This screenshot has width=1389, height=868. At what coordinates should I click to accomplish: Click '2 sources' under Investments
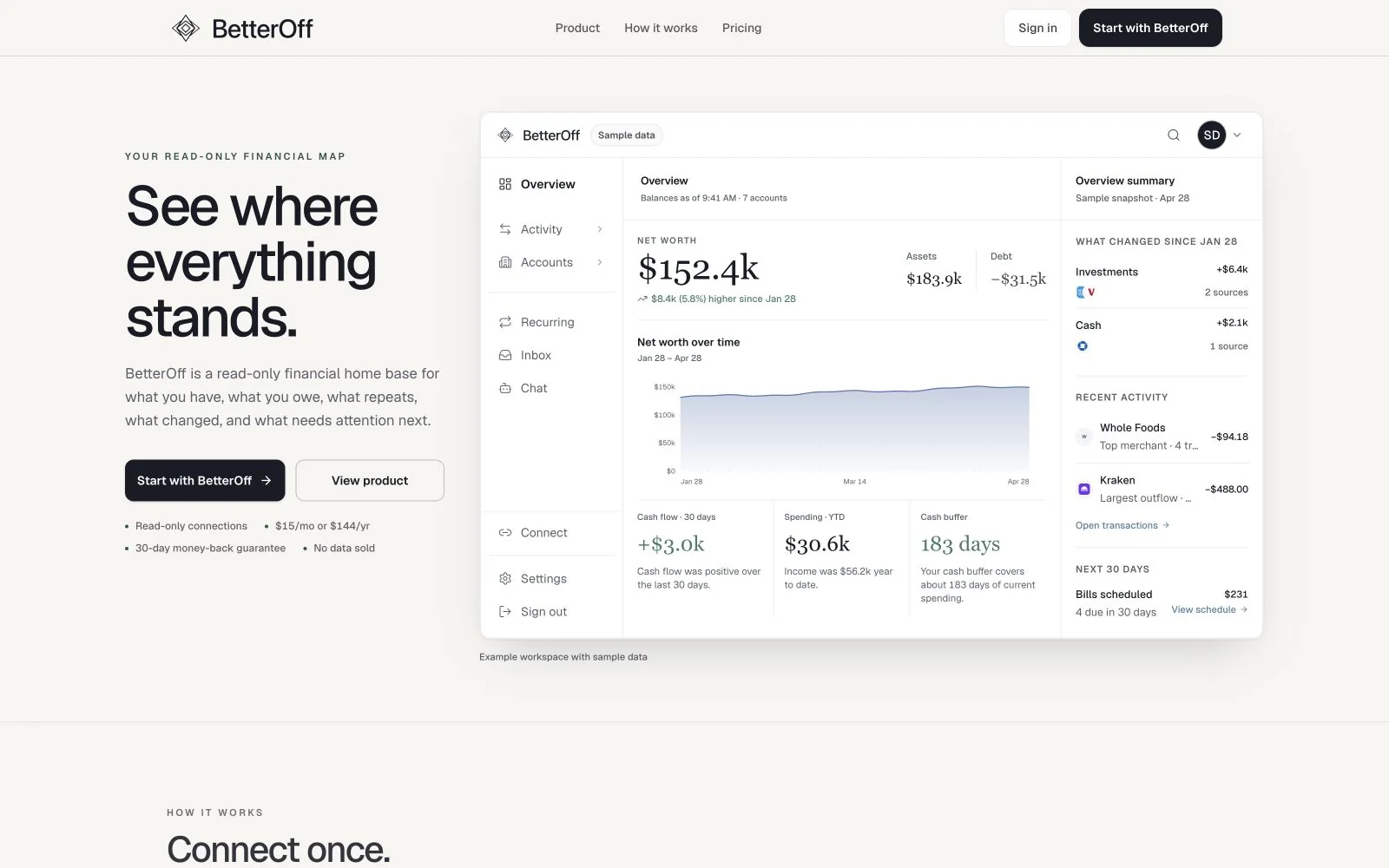click(1226, 293)
